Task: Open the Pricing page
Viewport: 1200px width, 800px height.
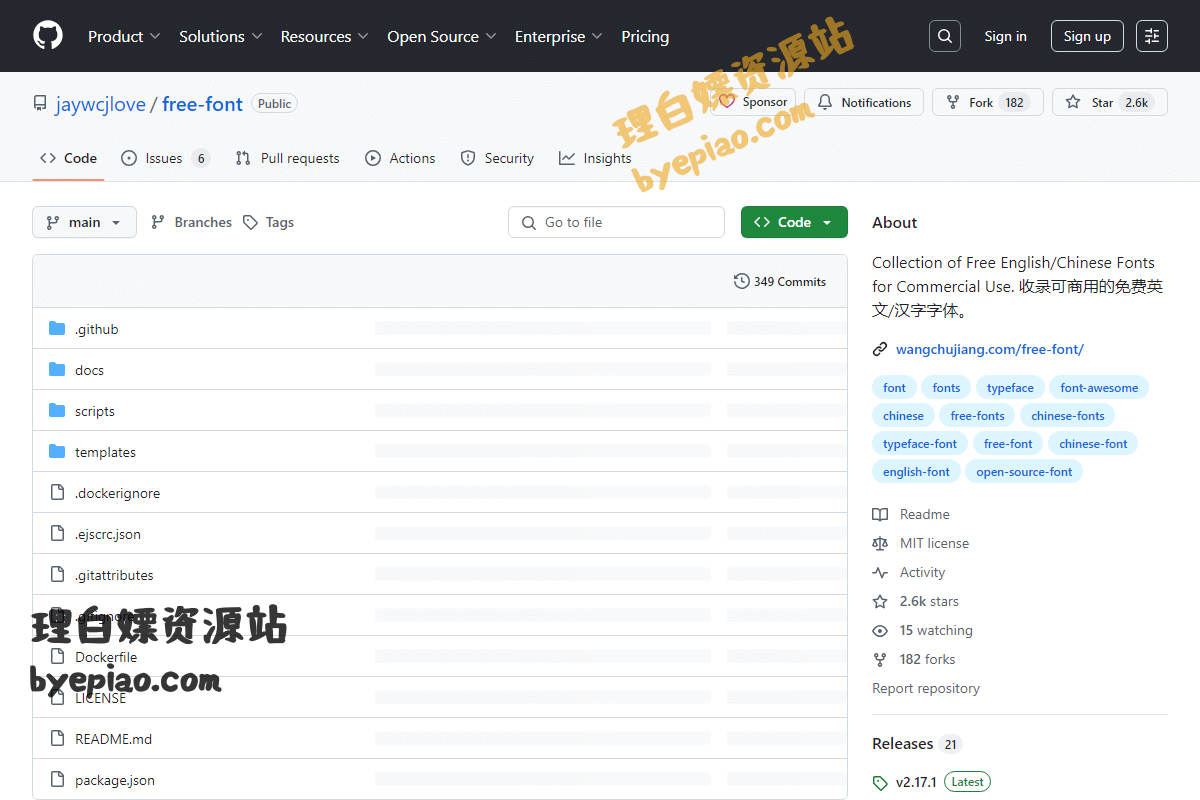Action: 645,36
